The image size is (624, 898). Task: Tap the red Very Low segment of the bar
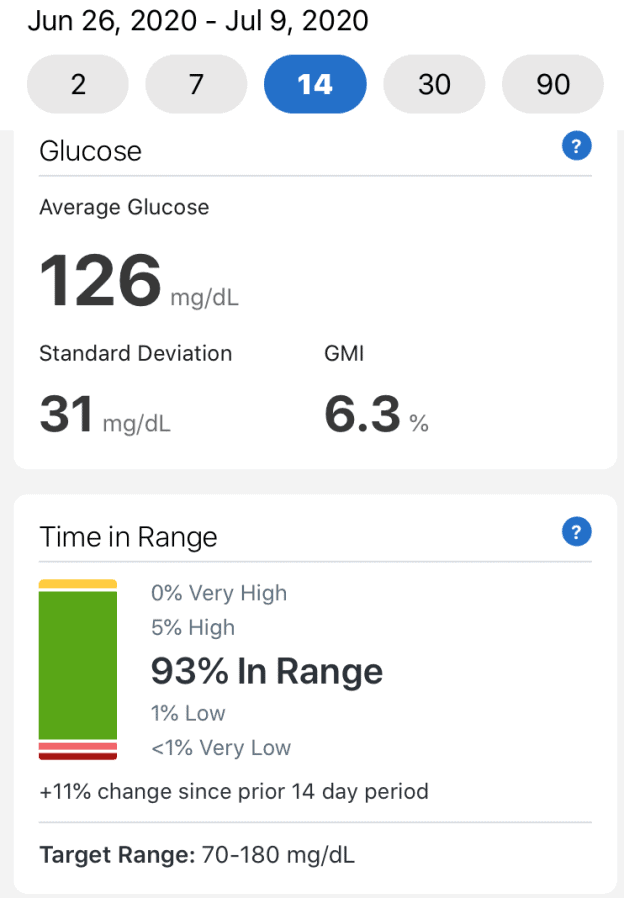pos(78,755)
